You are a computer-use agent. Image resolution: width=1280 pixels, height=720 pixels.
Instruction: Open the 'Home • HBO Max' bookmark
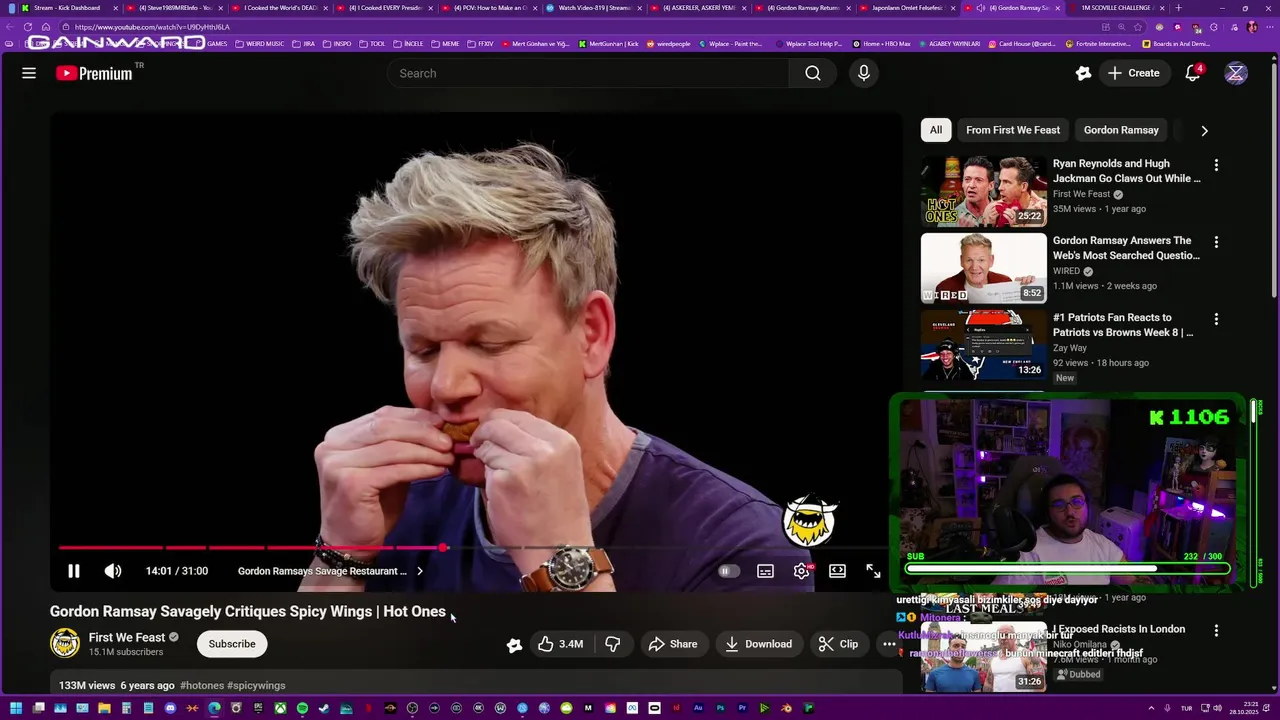point(882,44)
